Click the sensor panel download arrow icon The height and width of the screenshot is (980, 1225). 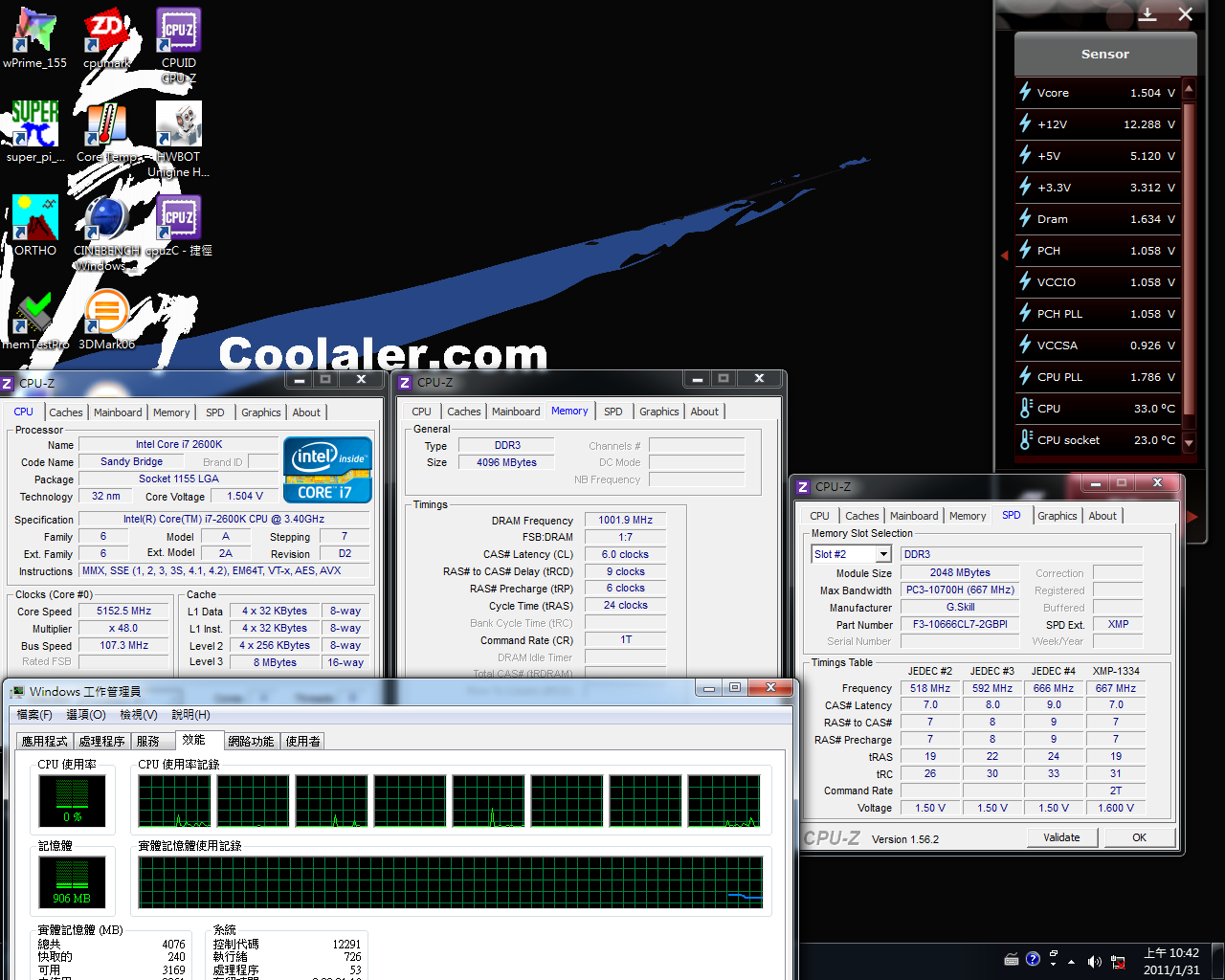pos(1147,14)
